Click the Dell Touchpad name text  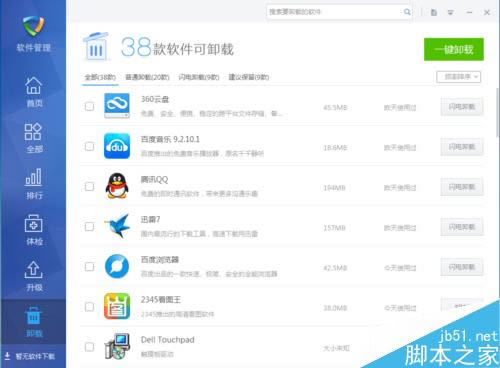(x=167, y=340)
